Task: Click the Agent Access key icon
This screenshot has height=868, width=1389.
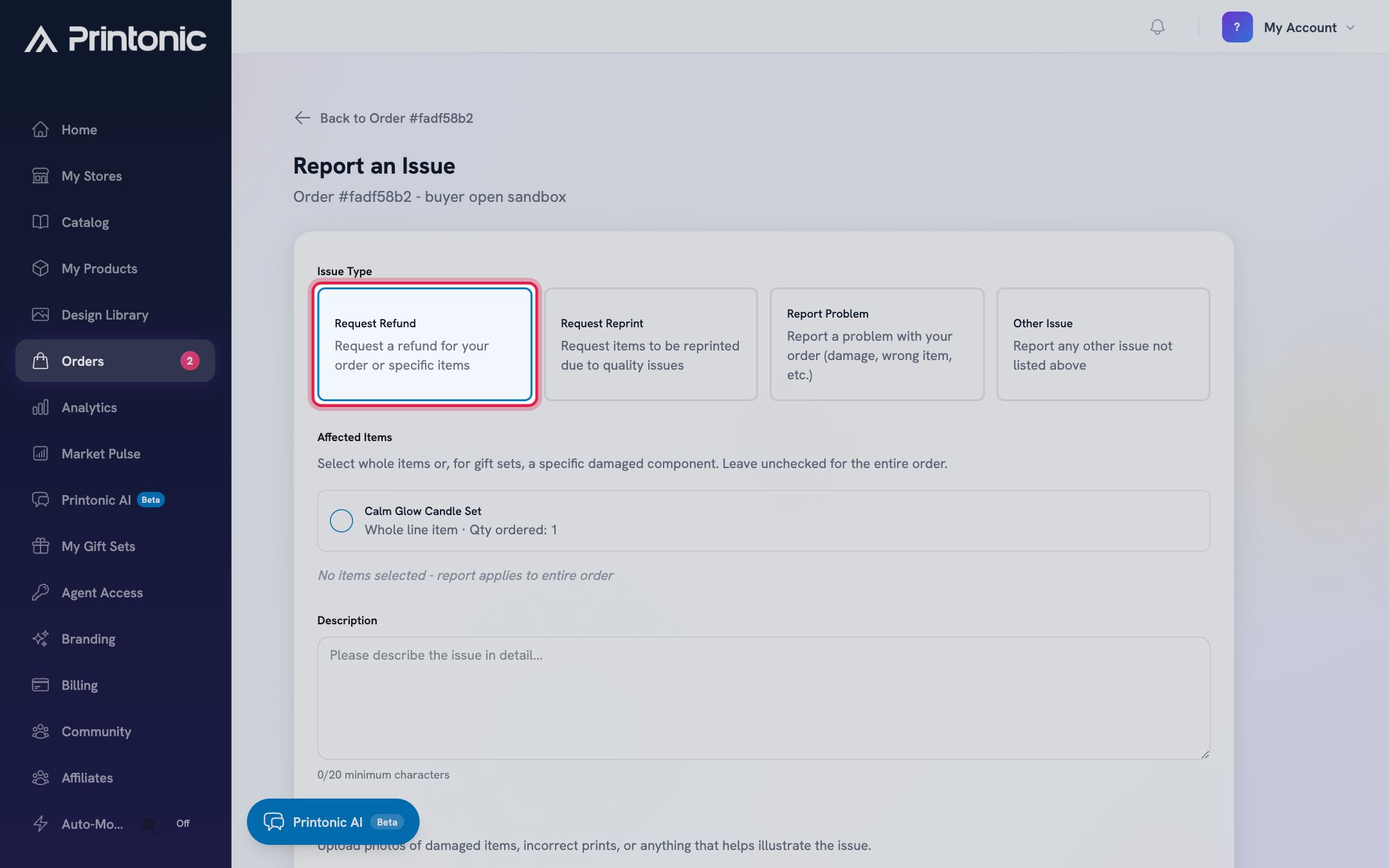Action: click(x=41, y=592)
